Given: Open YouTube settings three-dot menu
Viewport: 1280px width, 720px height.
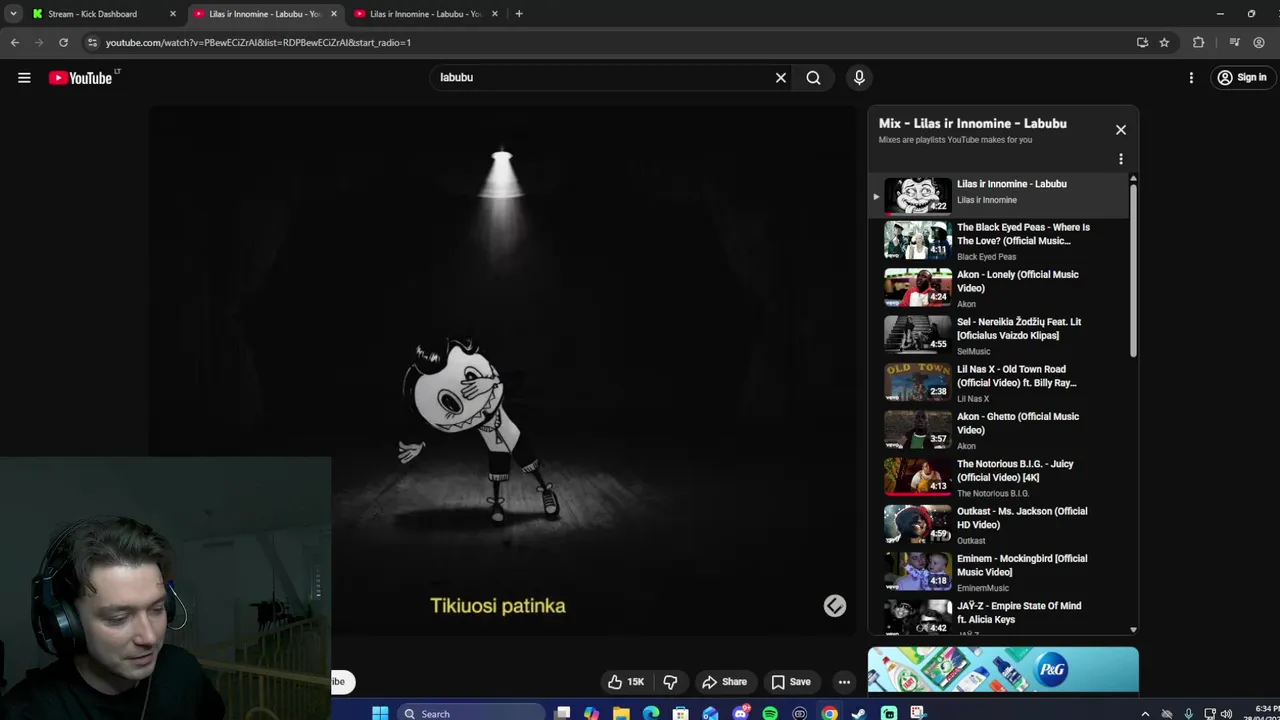Looking at the screenshot, I should (x=1191, y=77).
